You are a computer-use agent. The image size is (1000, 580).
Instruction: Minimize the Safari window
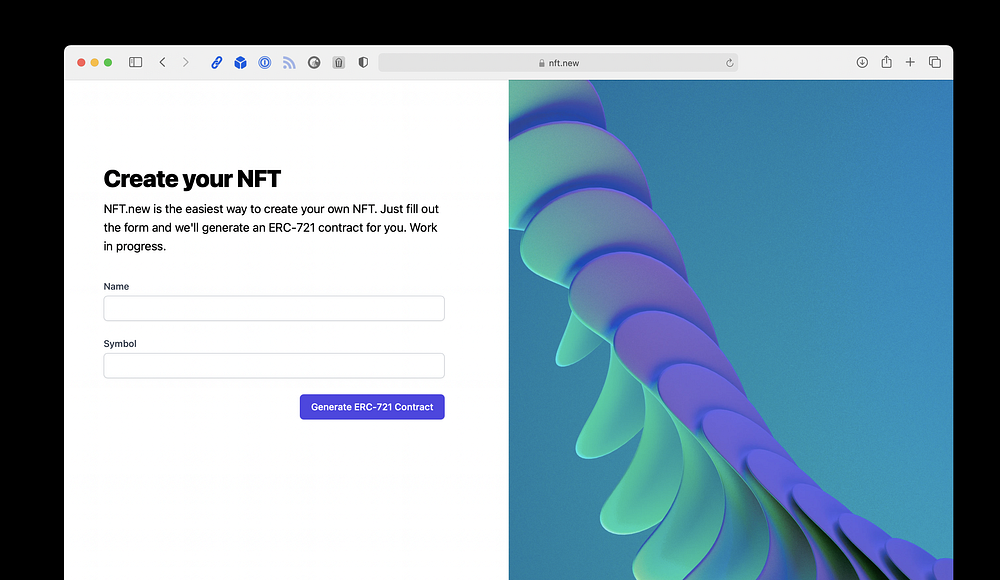(94, 63)
